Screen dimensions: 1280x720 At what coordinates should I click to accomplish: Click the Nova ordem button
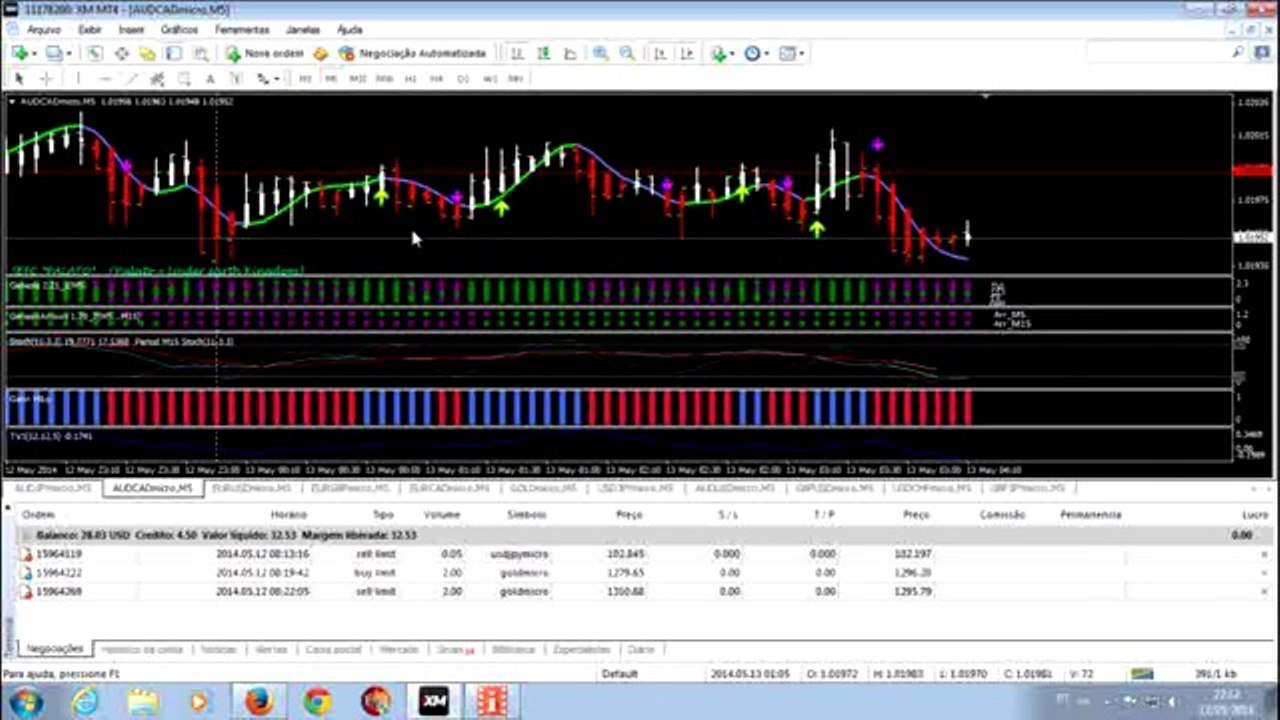[264, 54]
